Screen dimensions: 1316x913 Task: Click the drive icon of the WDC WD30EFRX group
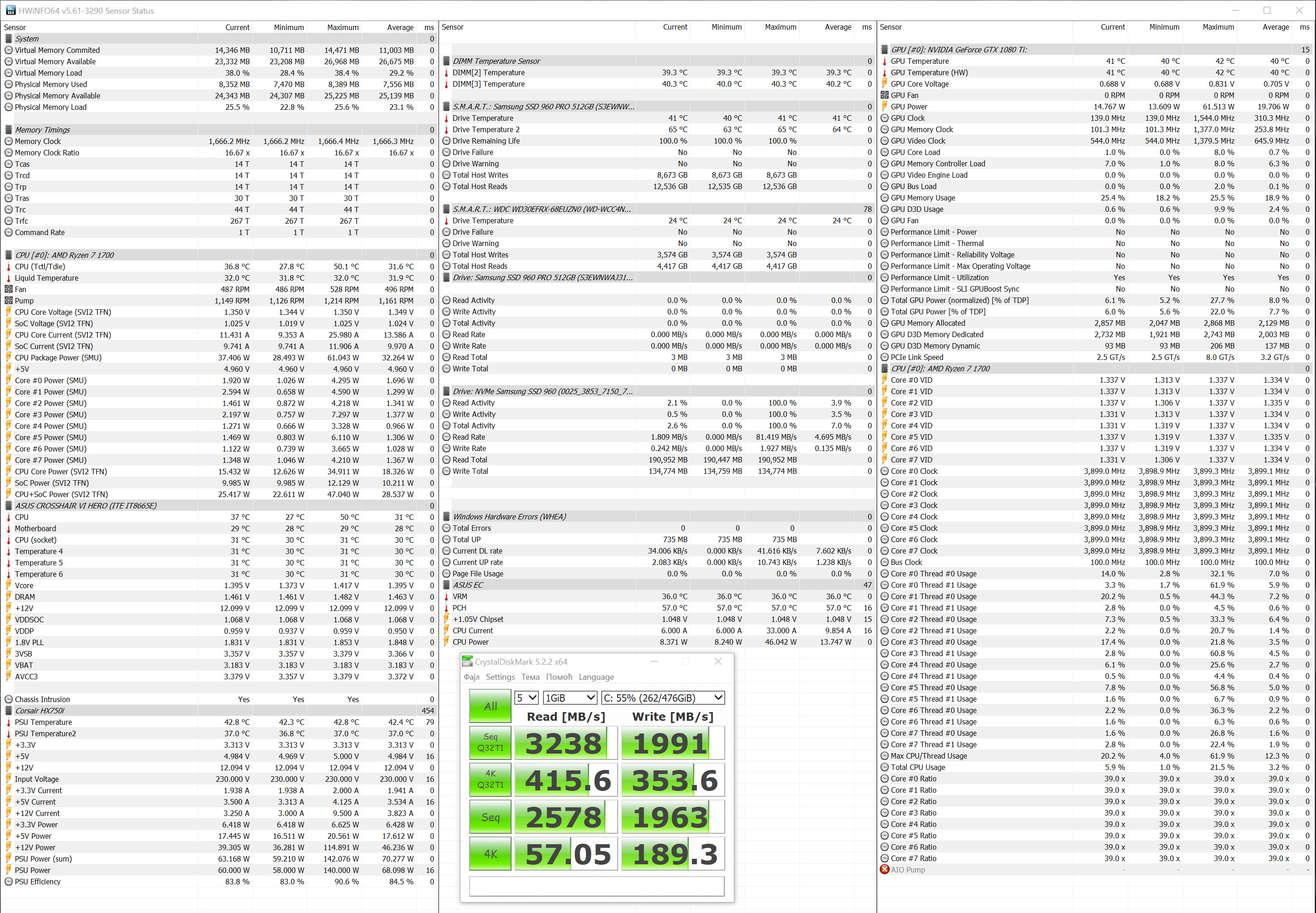point(446,210)
